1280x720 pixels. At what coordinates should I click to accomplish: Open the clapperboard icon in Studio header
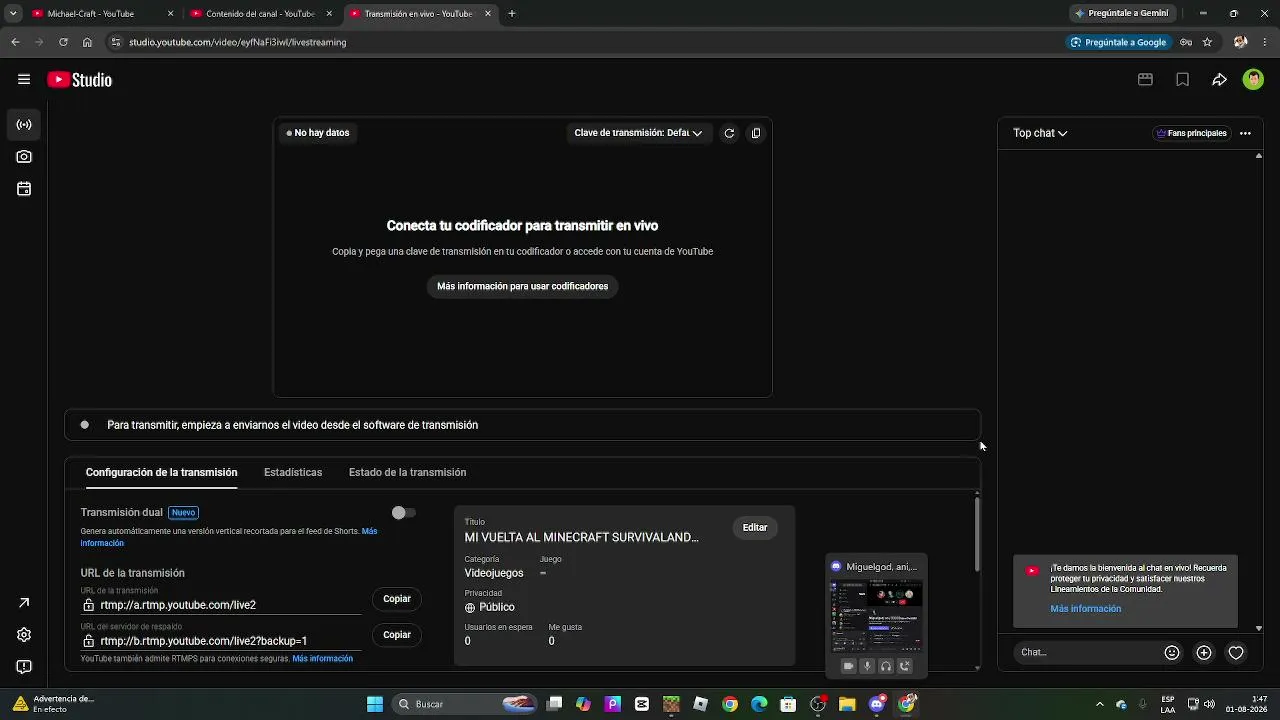1146,80
